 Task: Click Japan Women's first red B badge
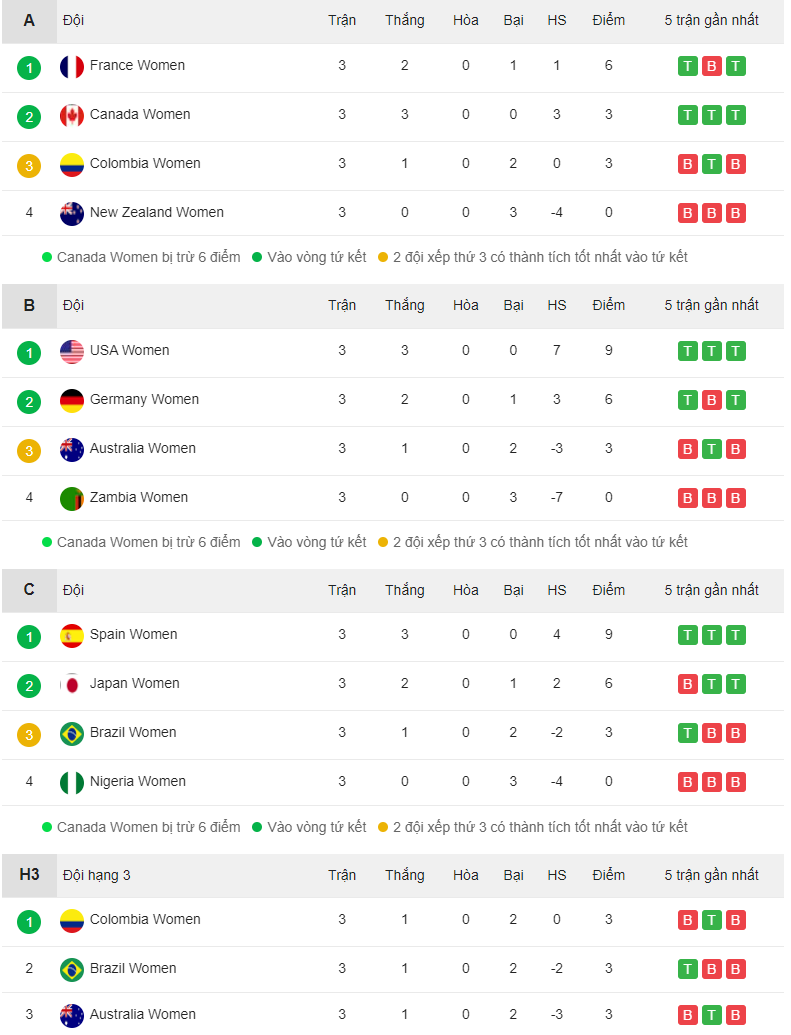point(687,684)
